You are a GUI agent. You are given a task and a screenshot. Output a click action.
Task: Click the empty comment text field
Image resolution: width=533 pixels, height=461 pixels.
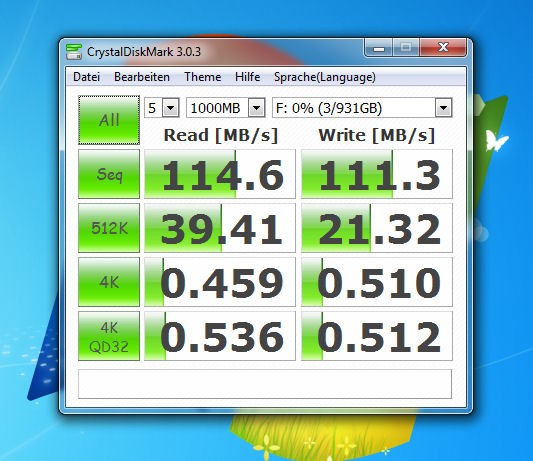tap(265, 384)
